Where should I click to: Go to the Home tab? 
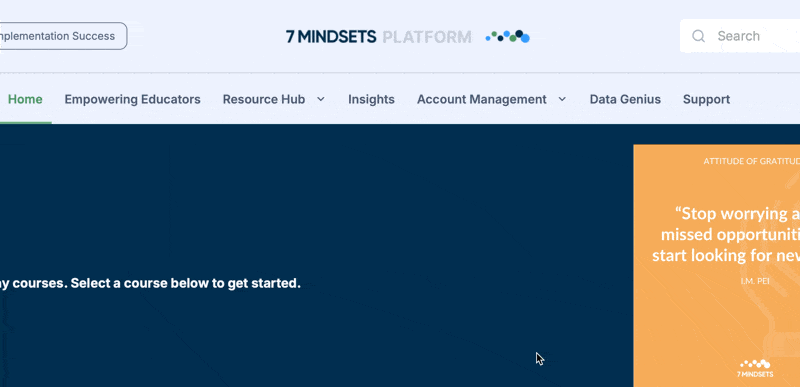(25, 99)
